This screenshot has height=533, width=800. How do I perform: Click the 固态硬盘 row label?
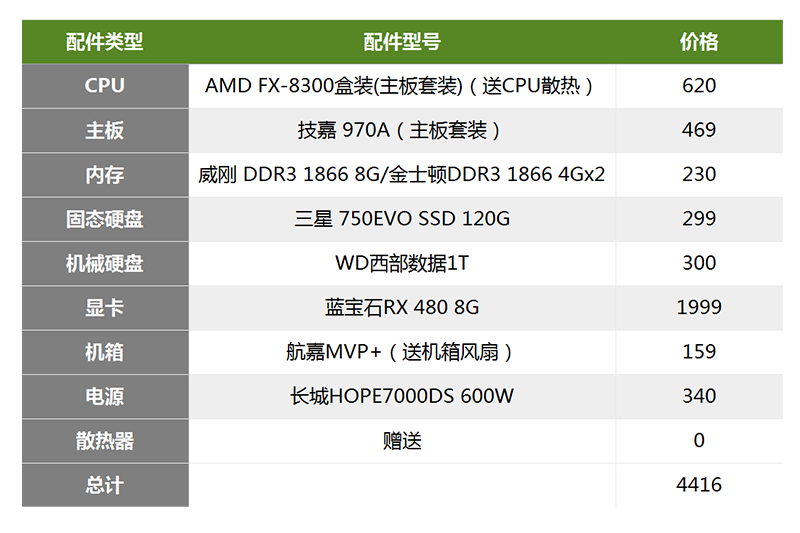click(105, 219)
